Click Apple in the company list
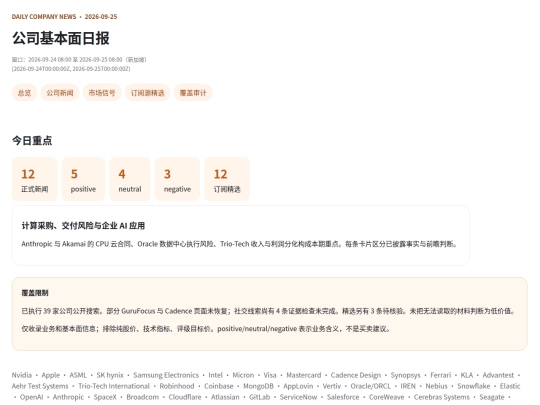 (x=51, y=375)
